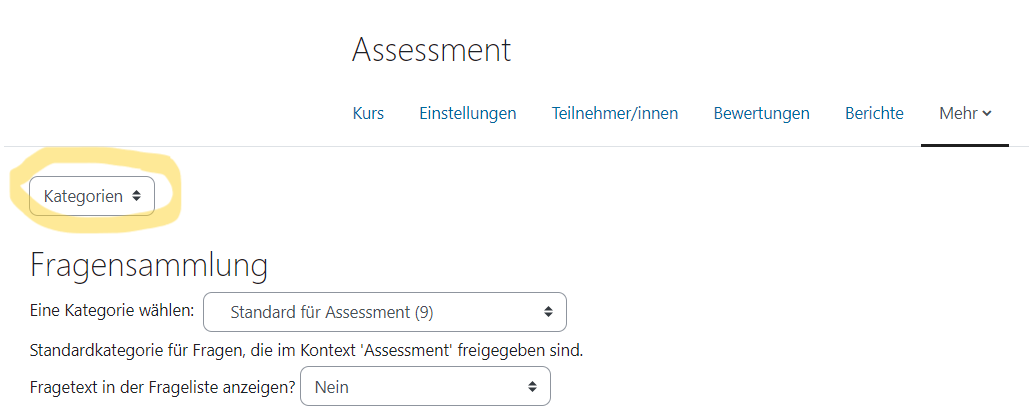Open the Fragetext anzeigen dropdown showing Nein
This screenshot has height=412, width=1029.
[x=425, y=387]
